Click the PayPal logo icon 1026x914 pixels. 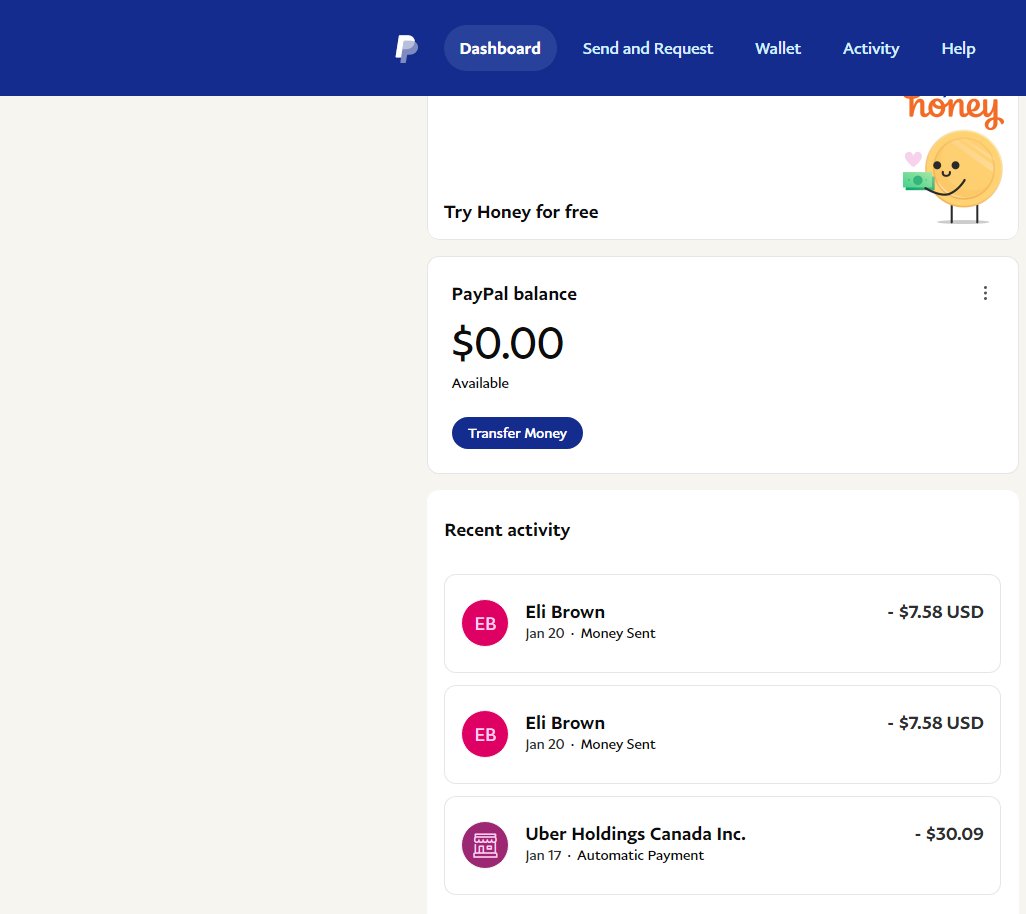[406, 48]
